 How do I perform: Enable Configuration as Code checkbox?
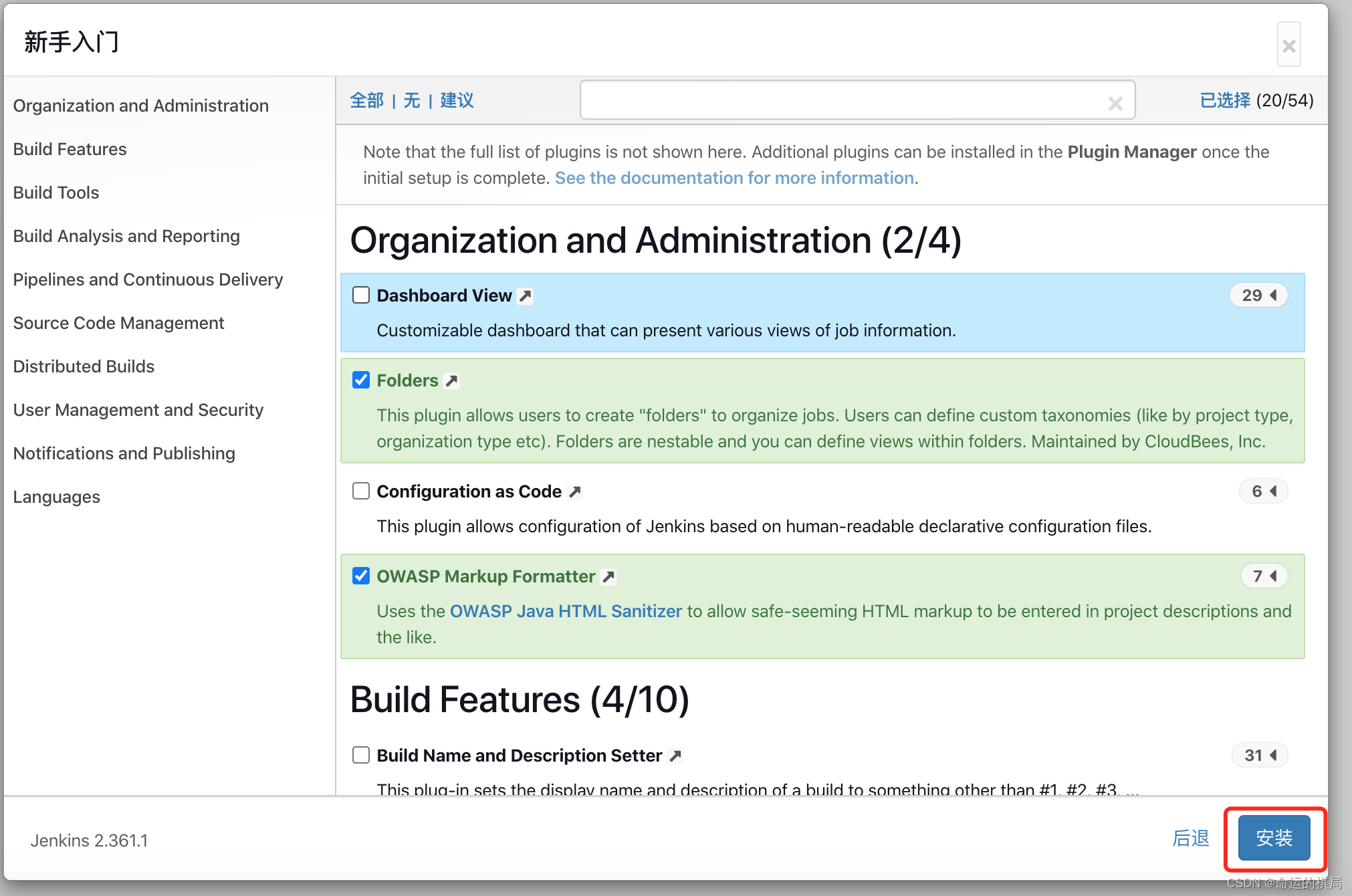coord(361,491)
